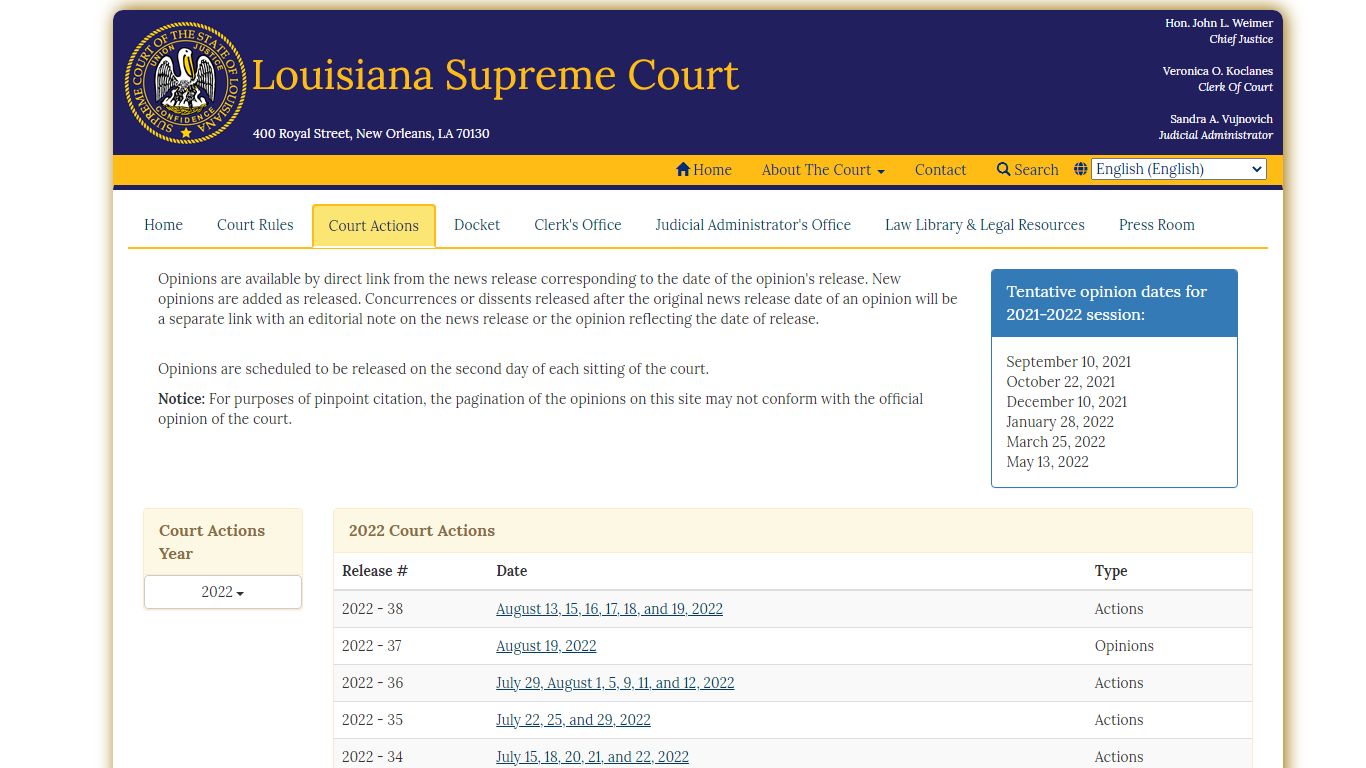Go to the Home tab
Viewport: 1366px width, 768px height.
163,225
